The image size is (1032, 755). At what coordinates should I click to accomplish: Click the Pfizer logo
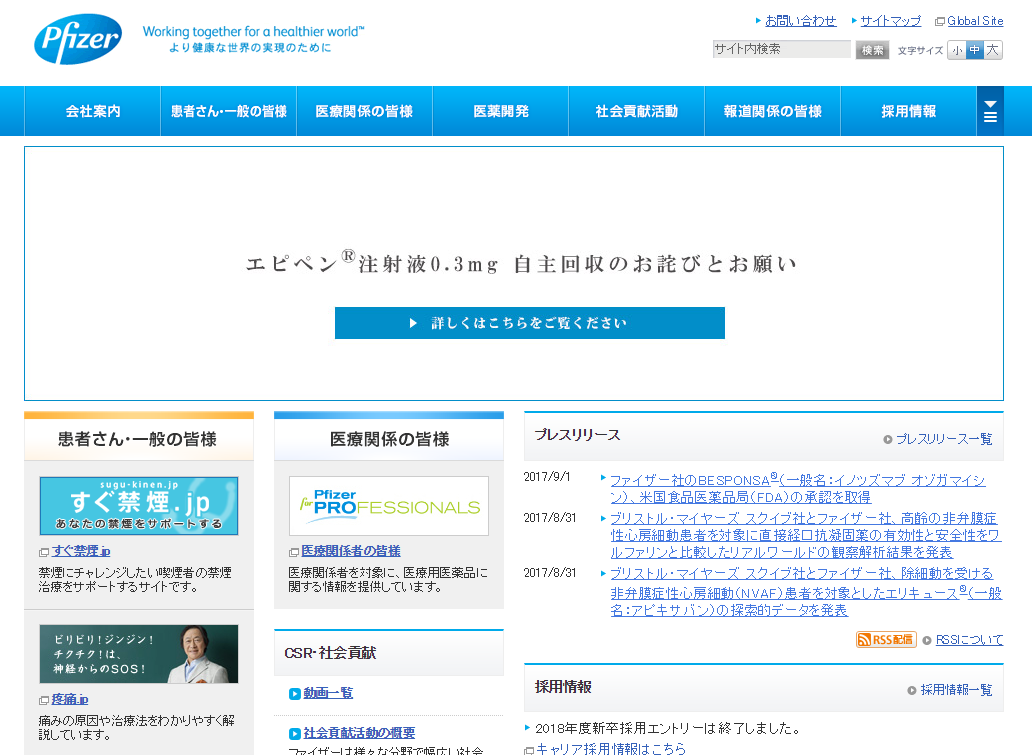click(78, 39)
